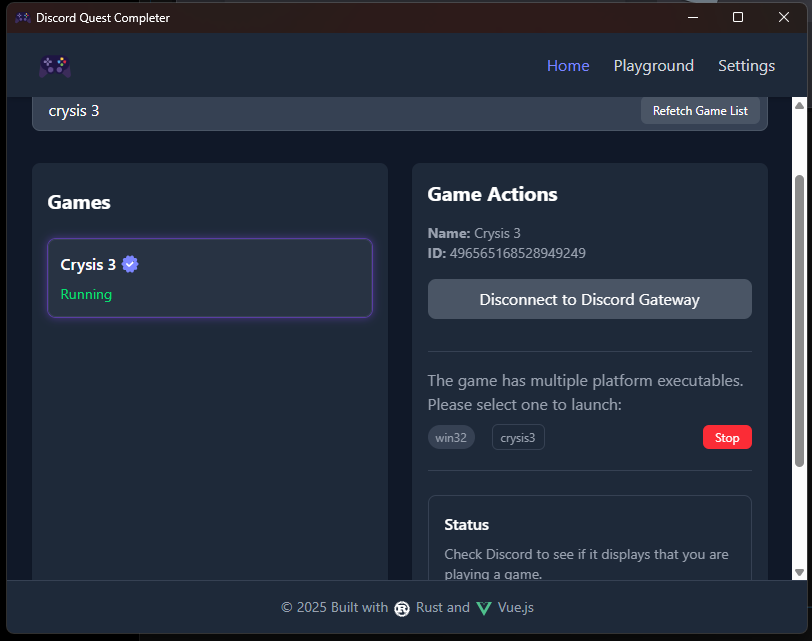This screenshot has width=812, height=641.
Task: Disconnect to Discord Gateway
Action: tap(589, 299)
